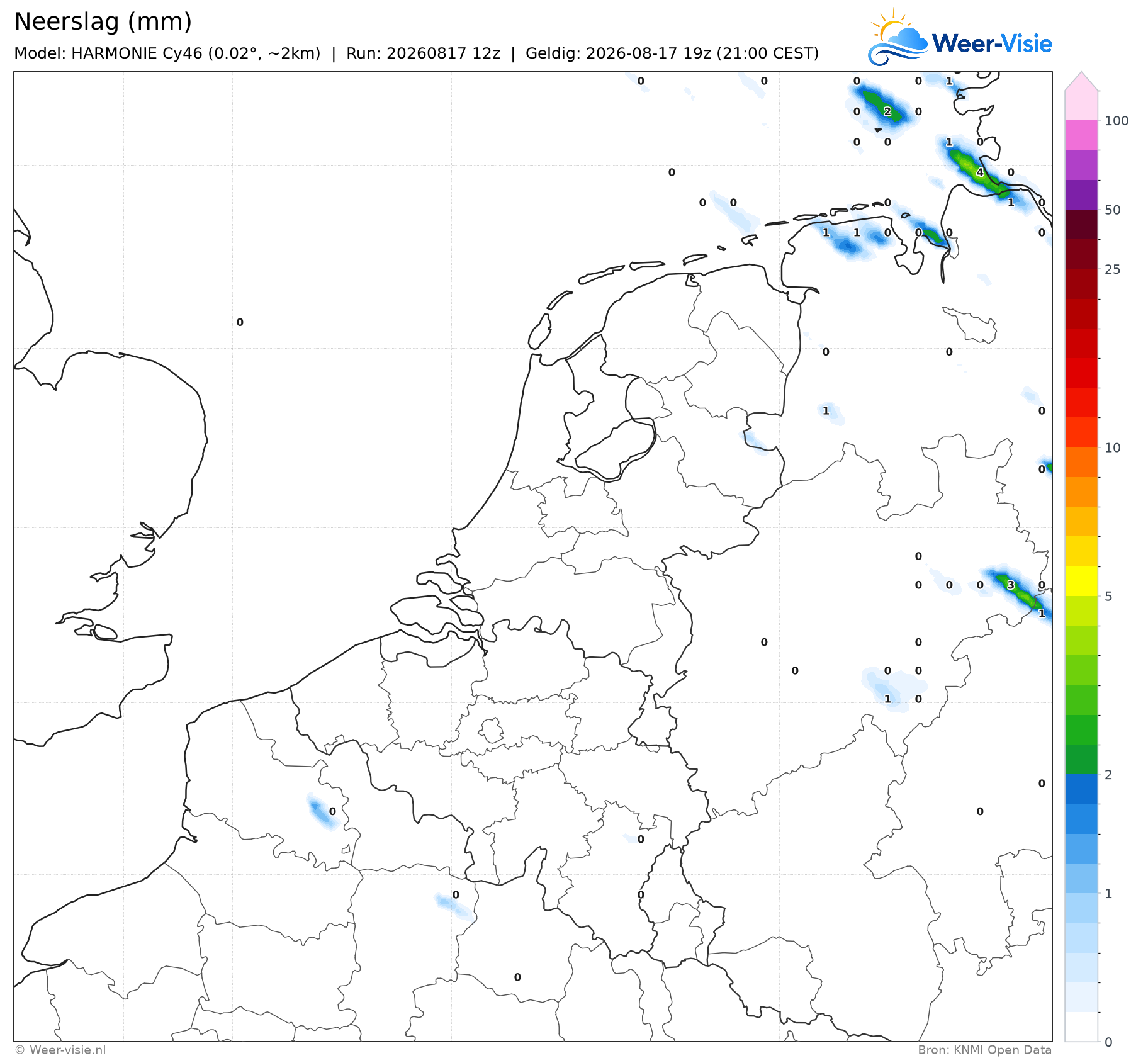This screenshot has width=1148, height=1058.
Task: Click the dark red 25 mm legend swatch
Action: 1081,254
